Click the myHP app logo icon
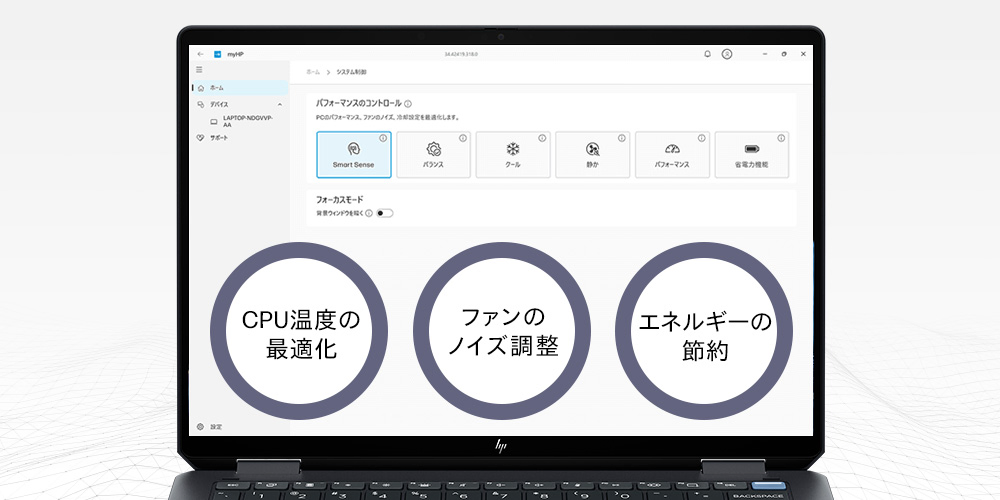The image size is (1000, 500). click(x=217, y=54)
